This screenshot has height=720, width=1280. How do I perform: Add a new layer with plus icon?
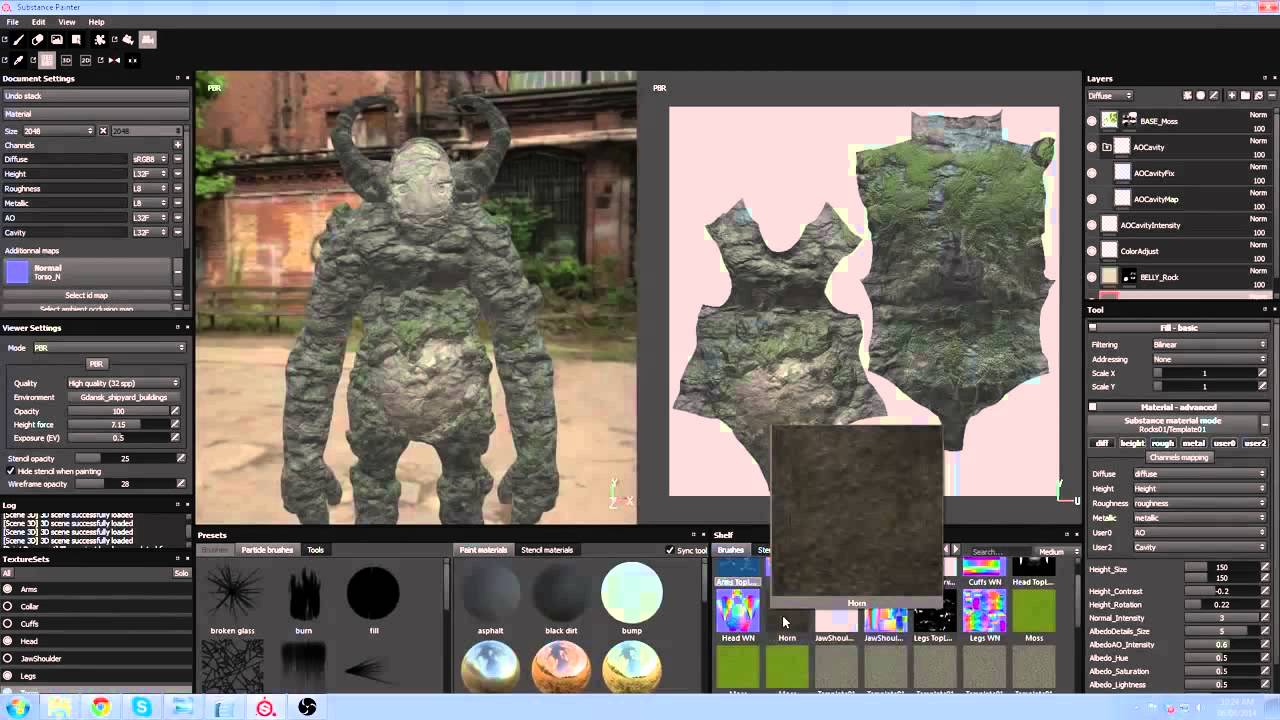[x=1232, y=96]
